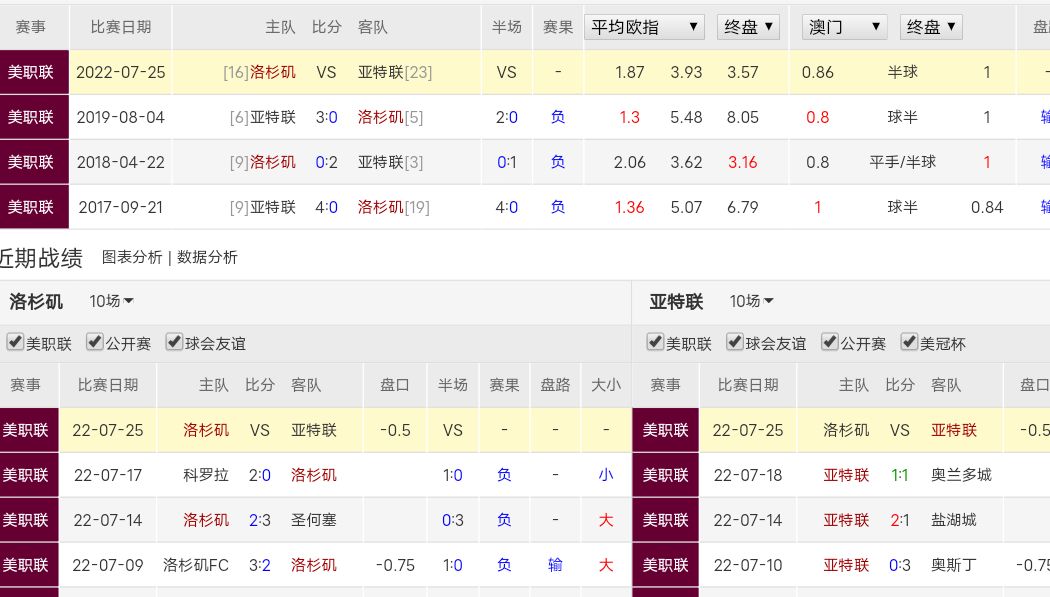Viewport: 1050px width, 597px height.
Task: Uncheck the 美冠杯 checkbox
Action: (x=909, y=342)
